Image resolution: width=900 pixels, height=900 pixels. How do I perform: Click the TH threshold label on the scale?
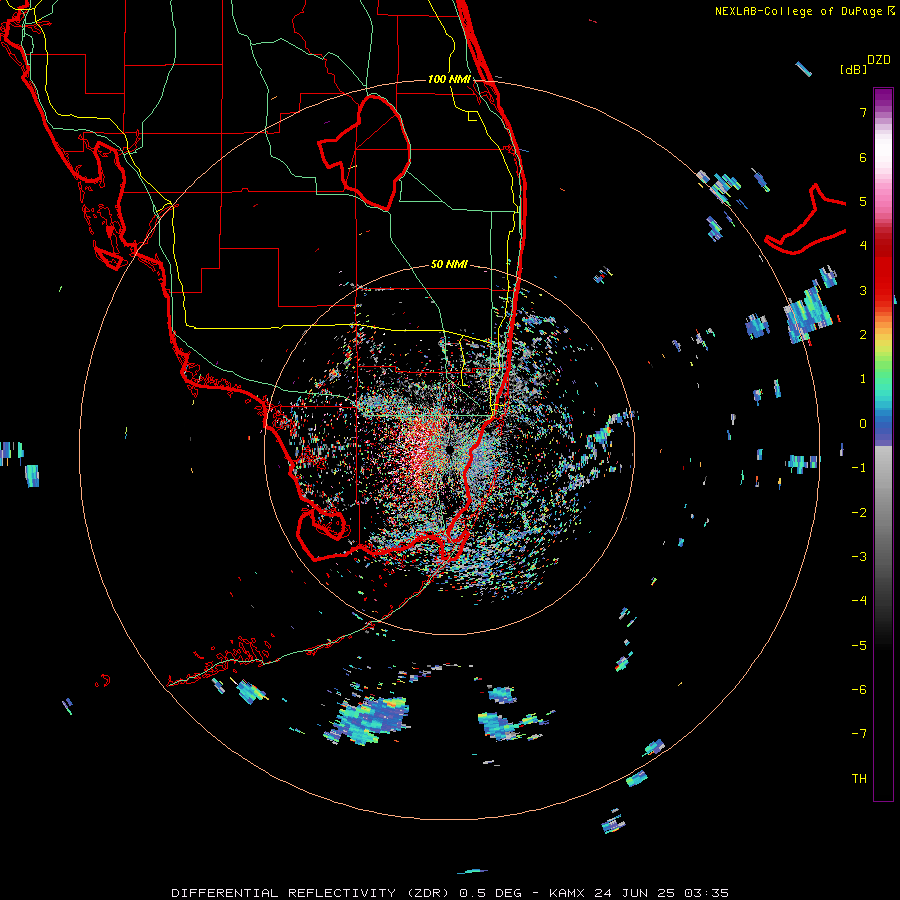coord(859,778)
